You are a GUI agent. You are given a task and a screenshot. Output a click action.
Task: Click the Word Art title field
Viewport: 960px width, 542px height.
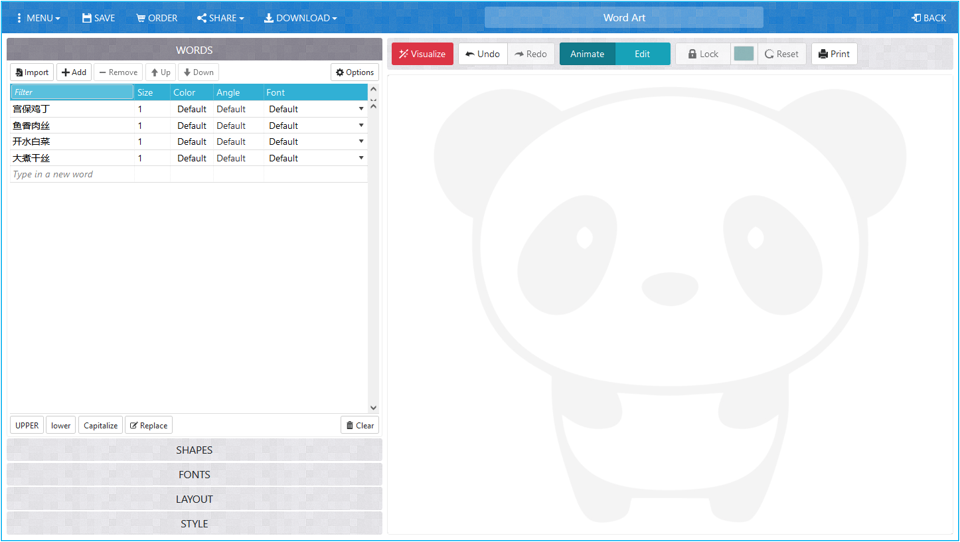624,18
